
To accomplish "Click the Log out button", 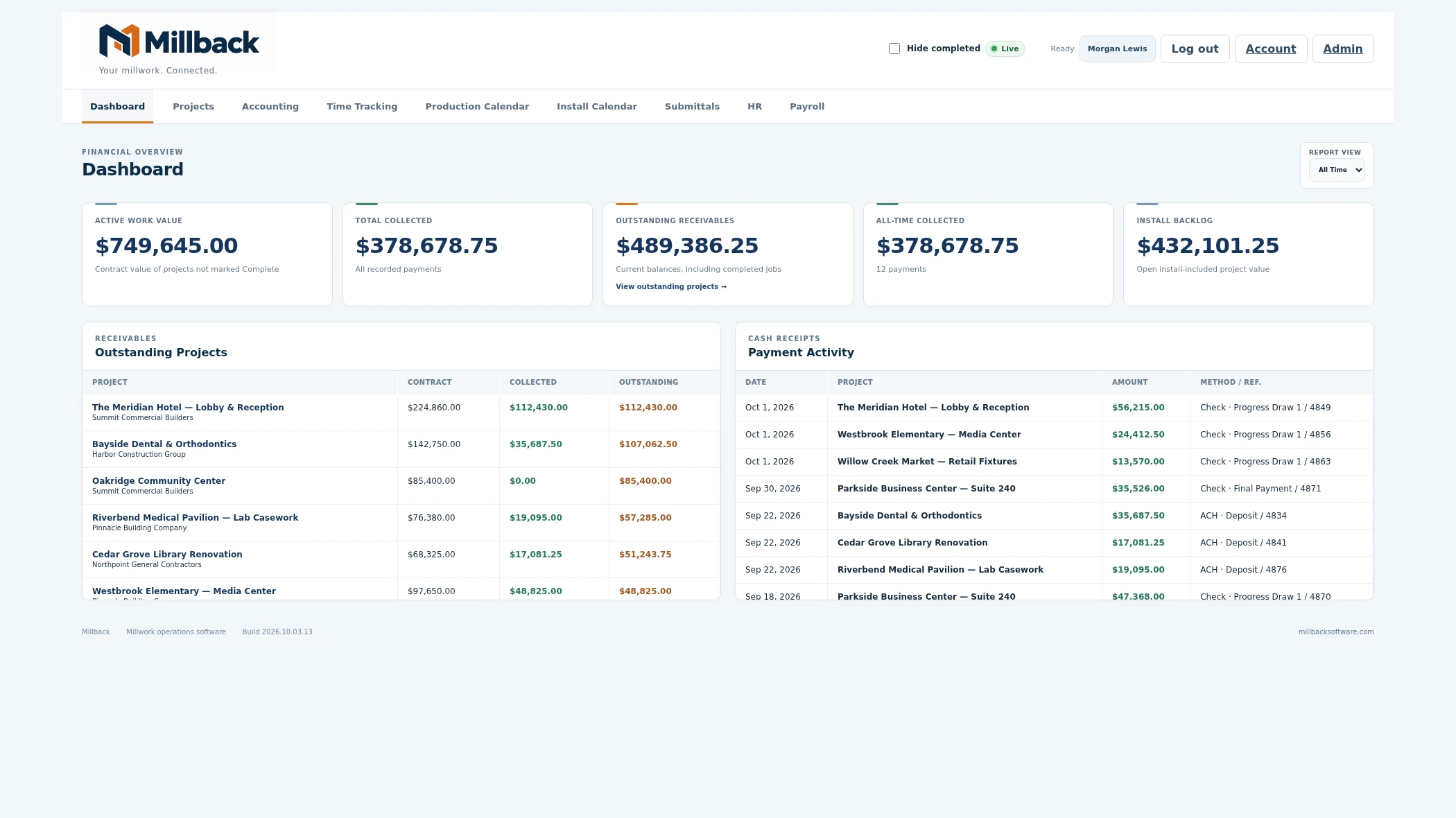I will (1195, 49).
